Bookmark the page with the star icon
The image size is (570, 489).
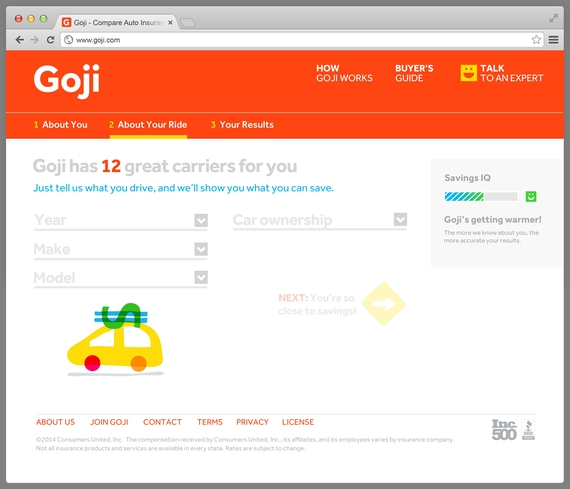536,40
